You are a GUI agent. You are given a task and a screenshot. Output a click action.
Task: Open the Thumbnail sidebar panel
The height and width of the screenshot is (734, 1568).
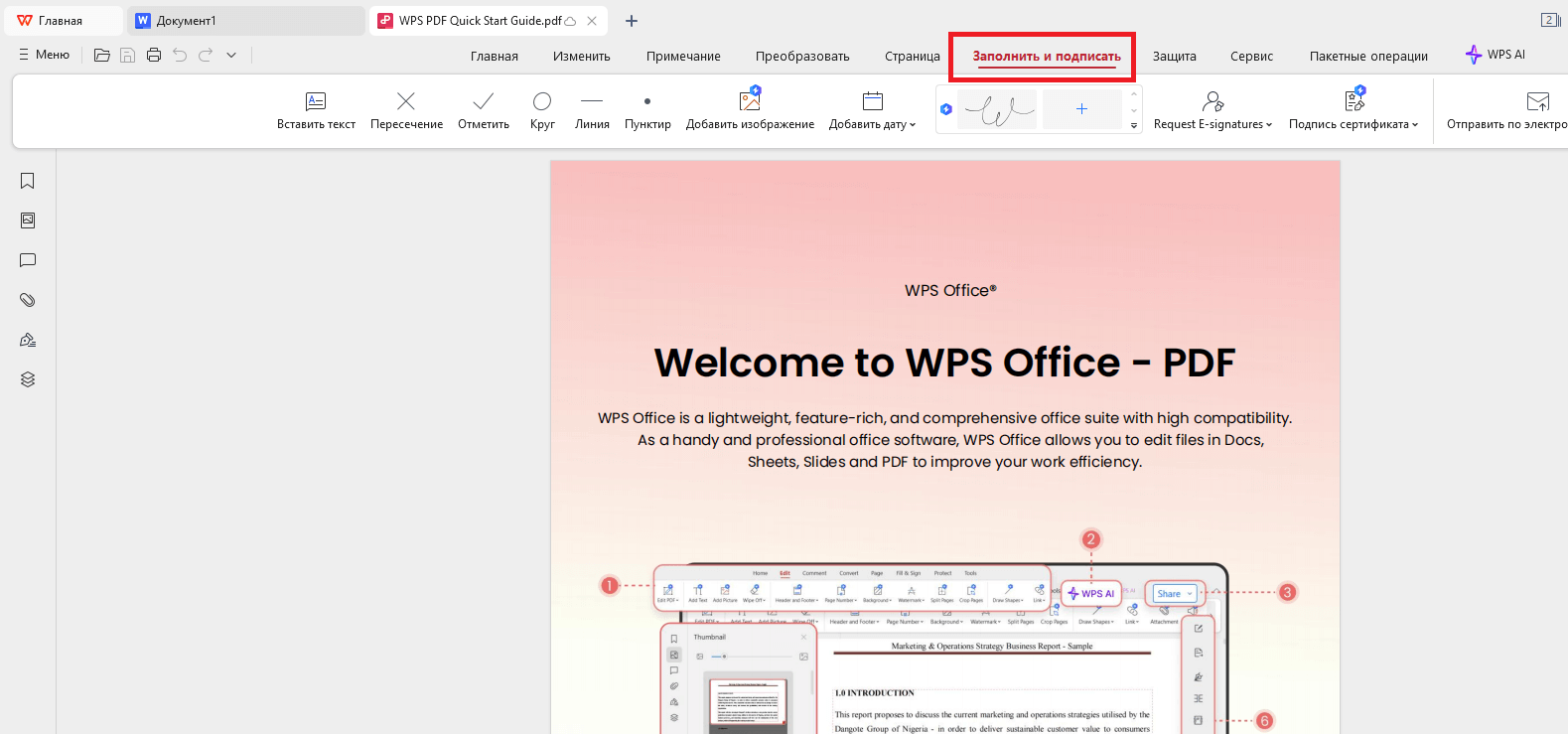coord(28,220)
